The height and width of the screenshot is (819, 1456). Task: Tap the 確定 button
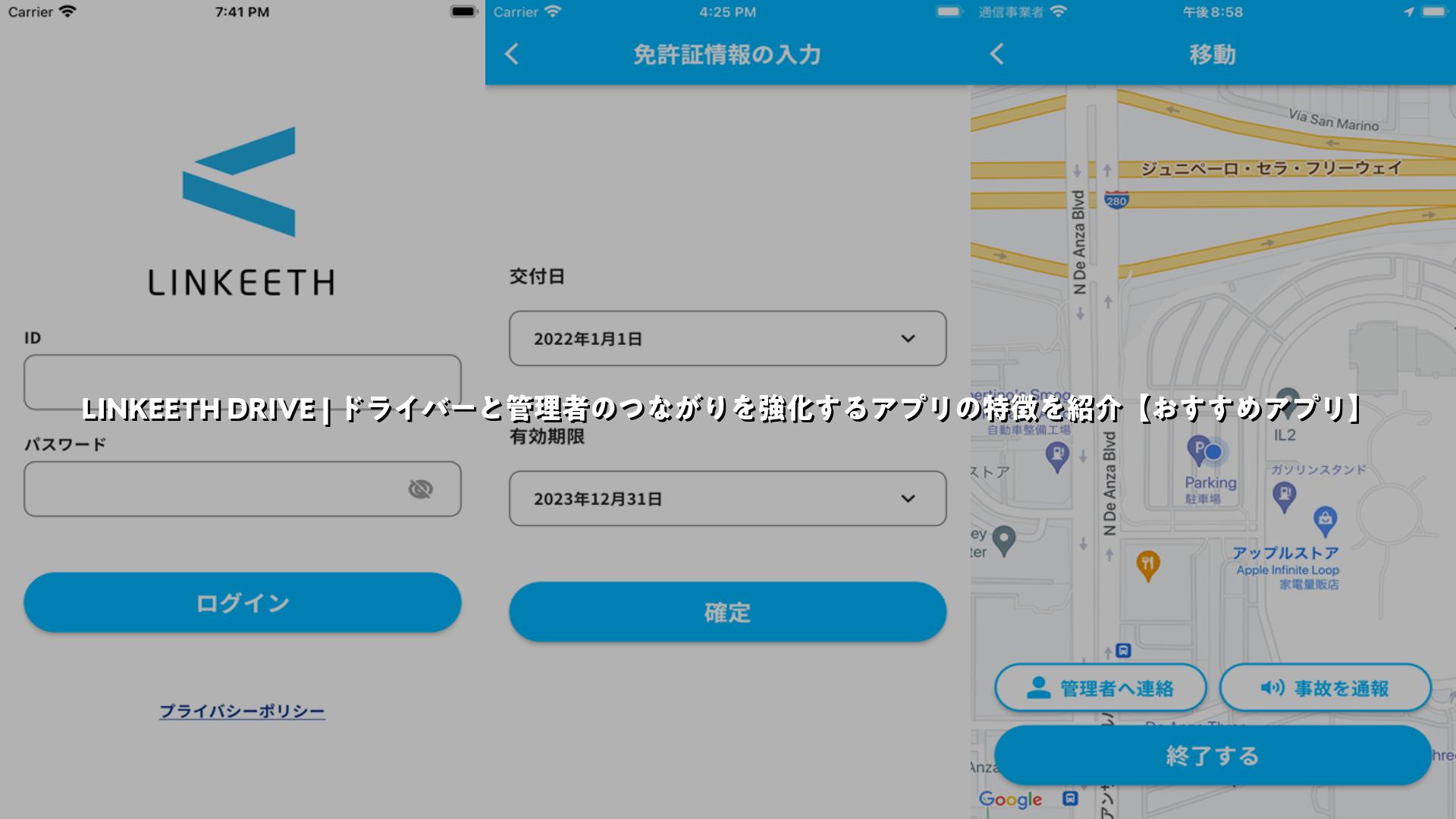click(727, 612)
